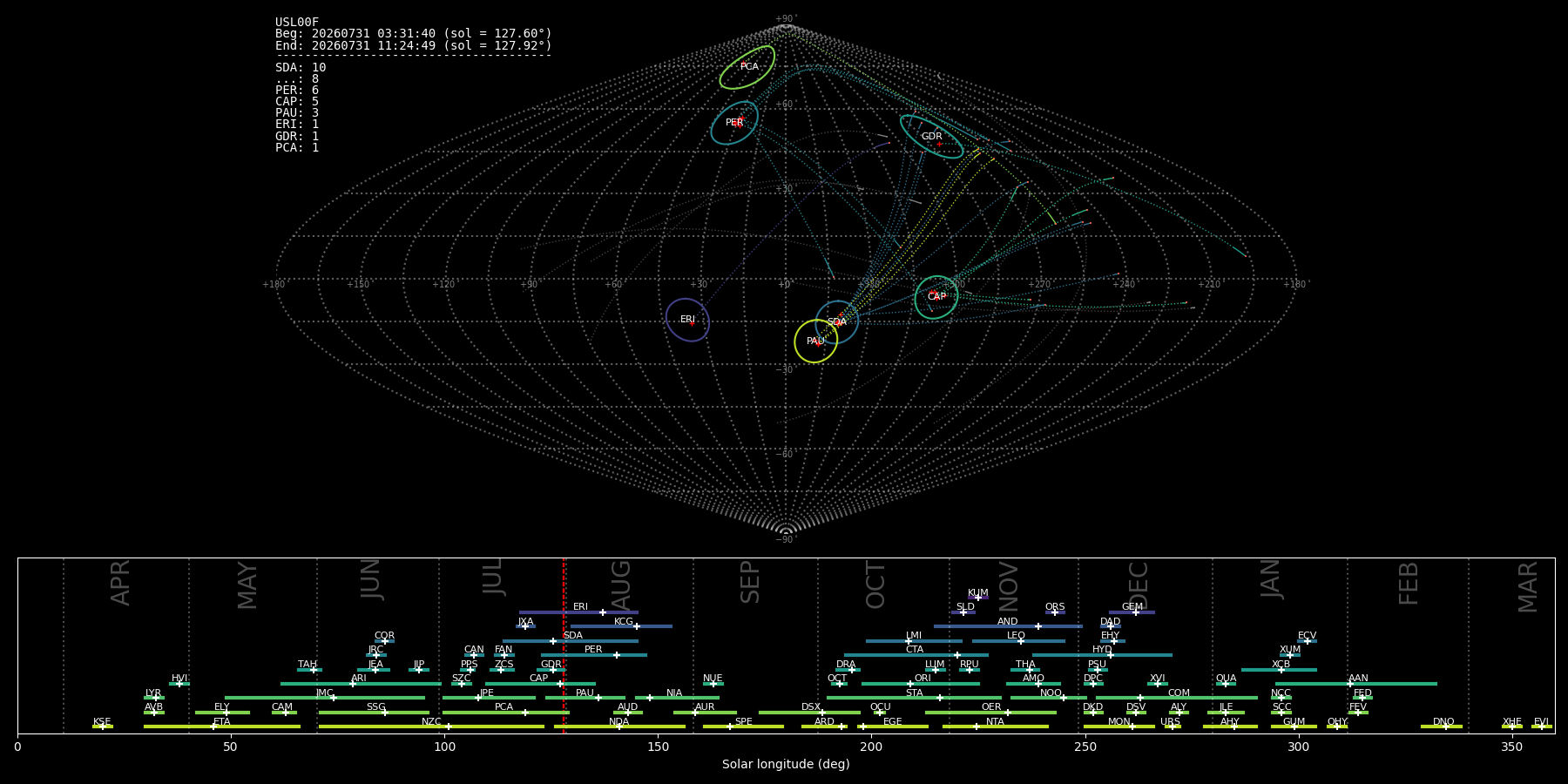Click the GDR radiant ellipse on the sky map
This screenshot has width=1568, height=784.
932,136
